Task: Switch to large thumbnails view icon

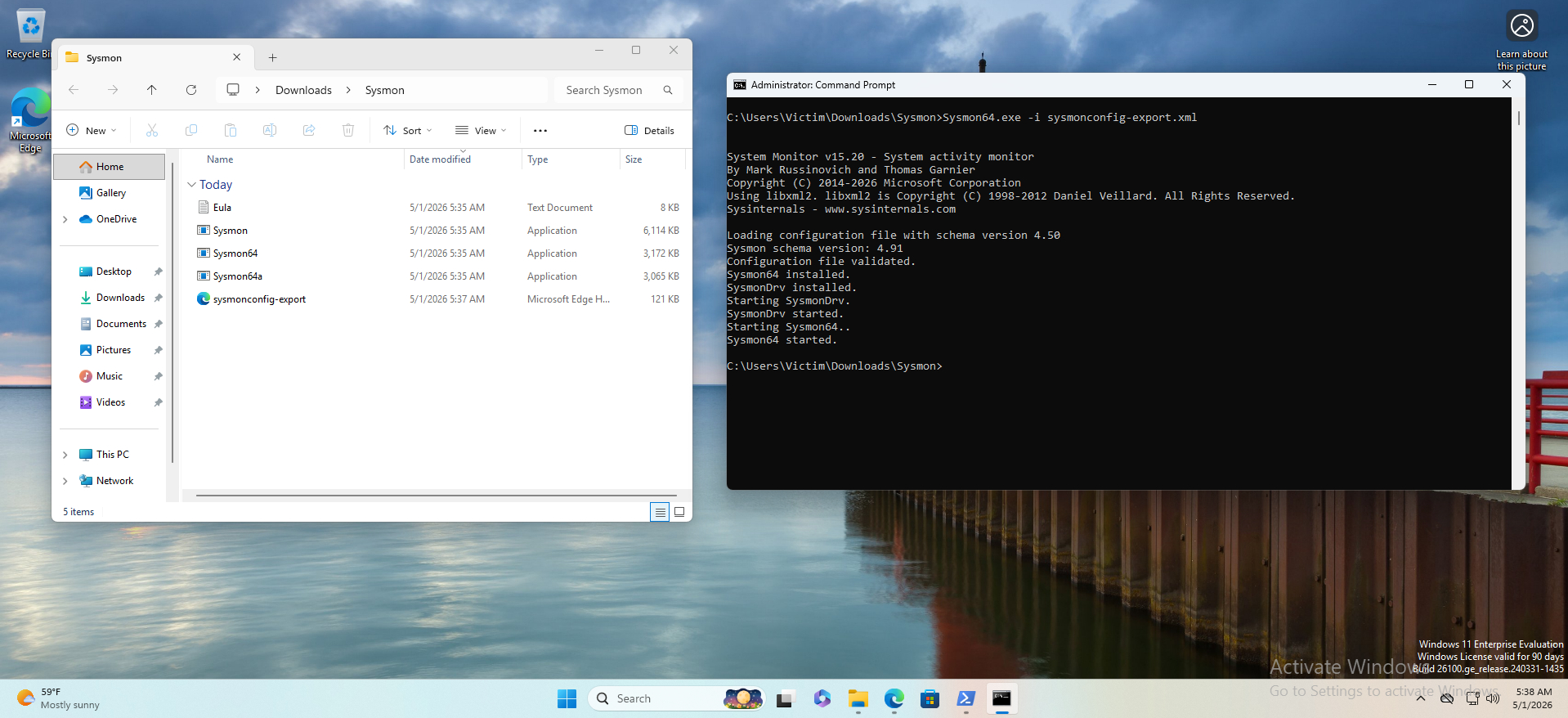Action: 679,512
